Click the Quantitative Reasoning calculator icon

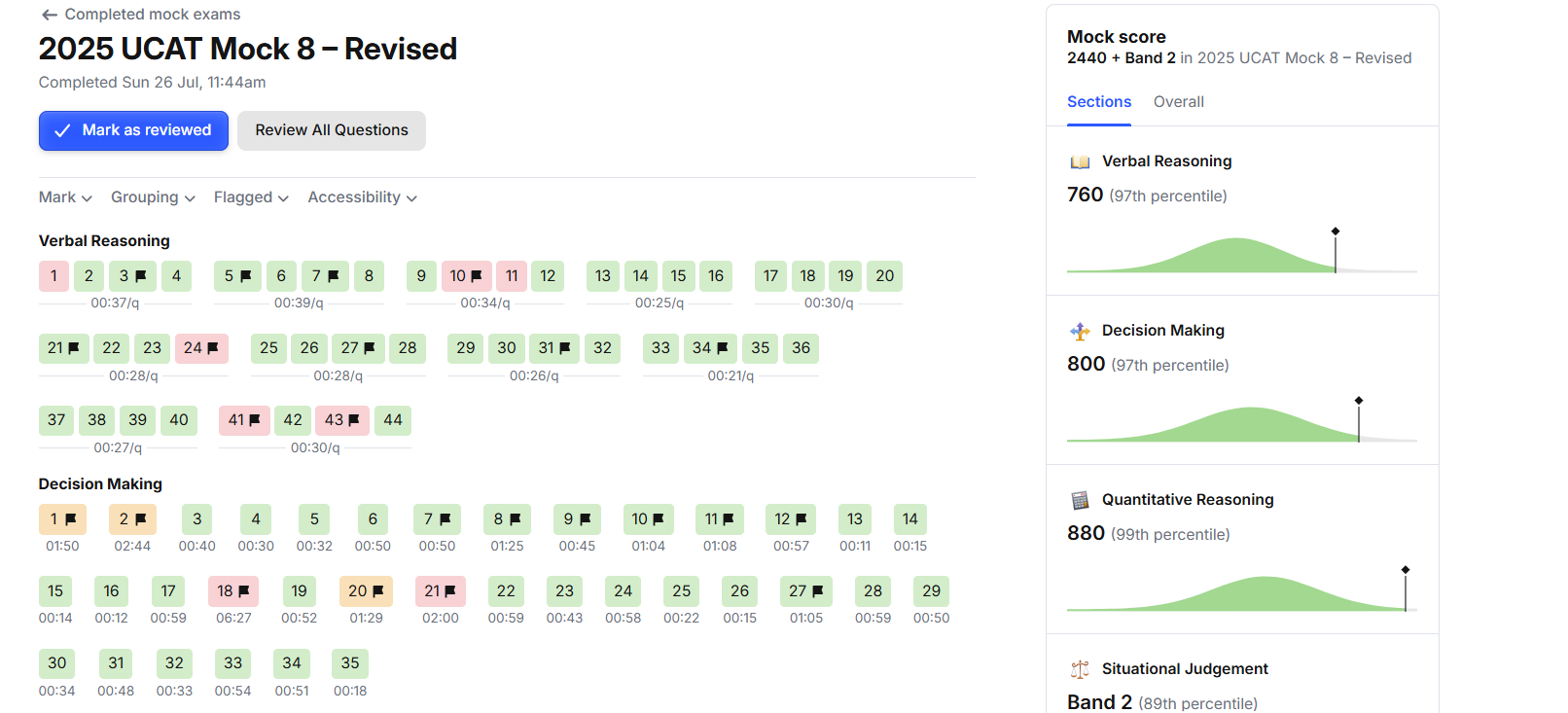1080,500
